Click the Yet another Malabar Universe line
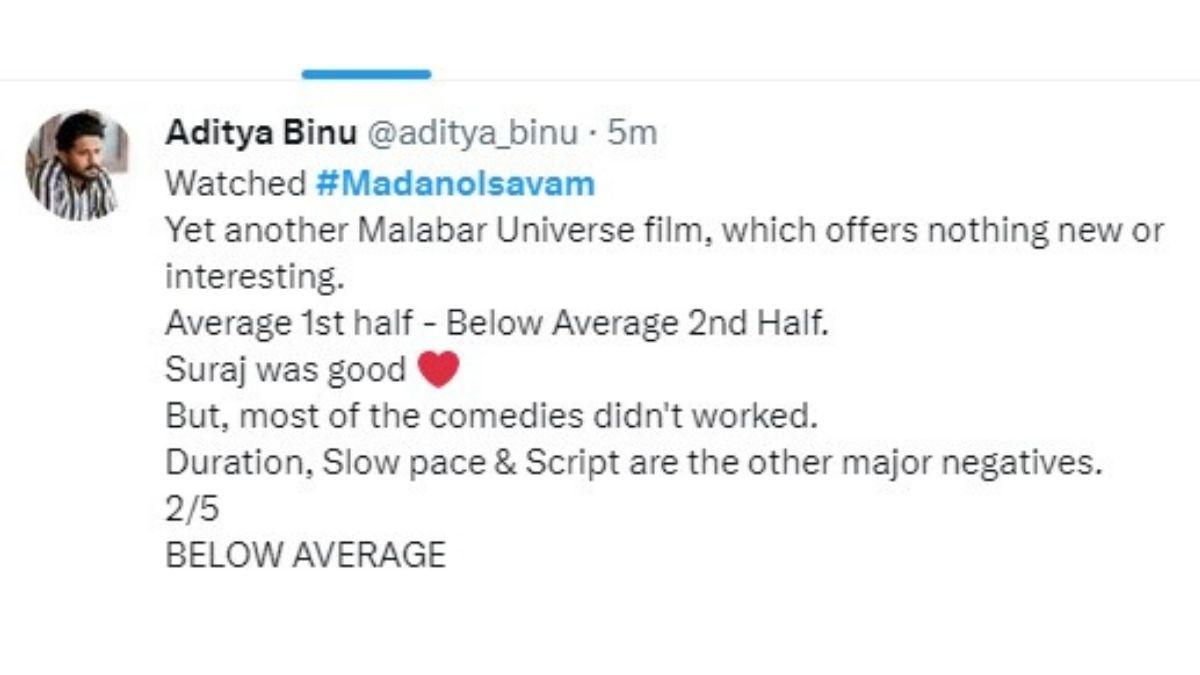This screenshot has height=675, width=1200. click(x=664, y=231)
